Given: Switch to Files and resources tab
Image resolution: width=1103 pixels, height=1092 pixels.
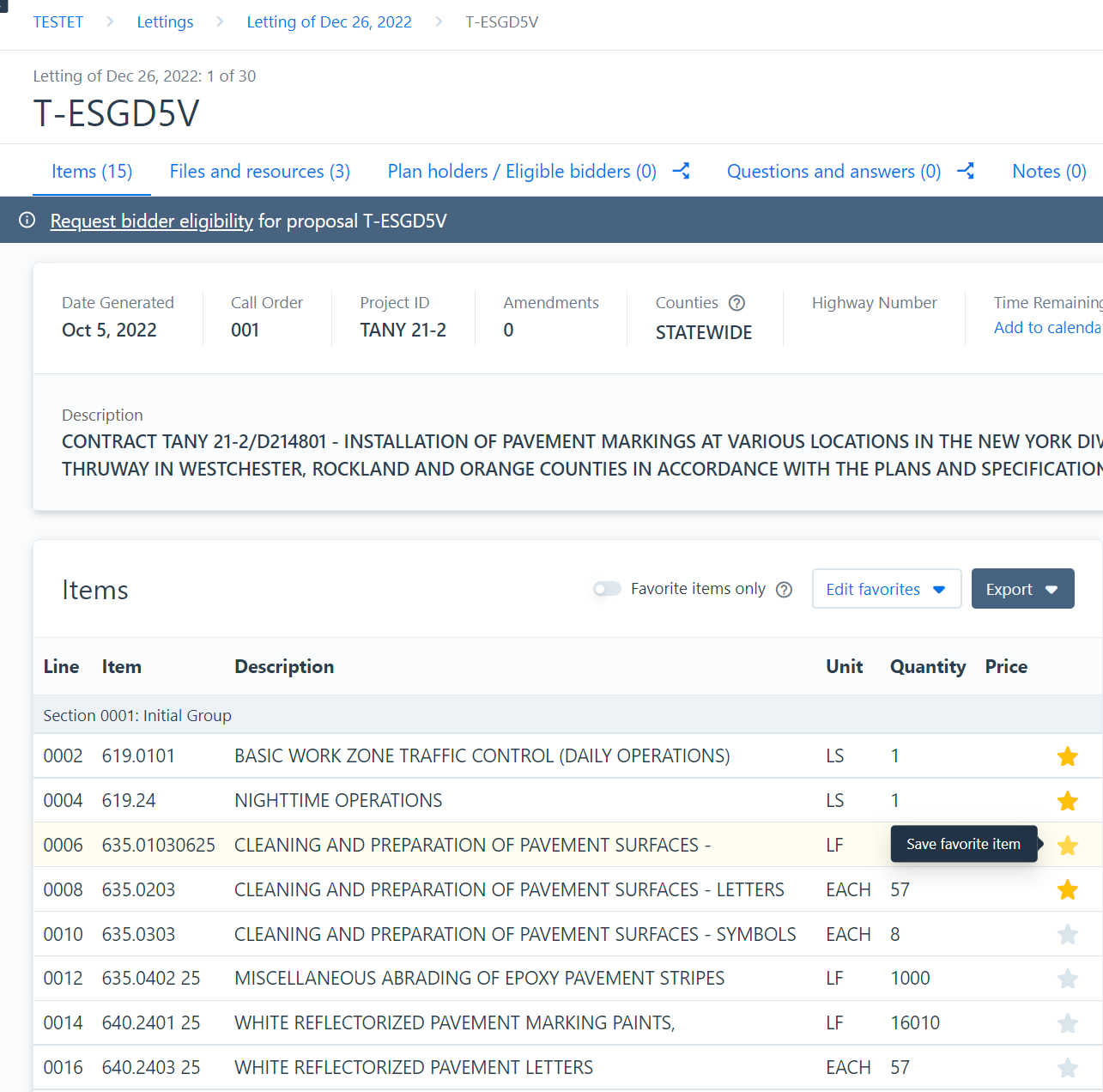Looking at the screenshot, I should [x=259, y=172].
